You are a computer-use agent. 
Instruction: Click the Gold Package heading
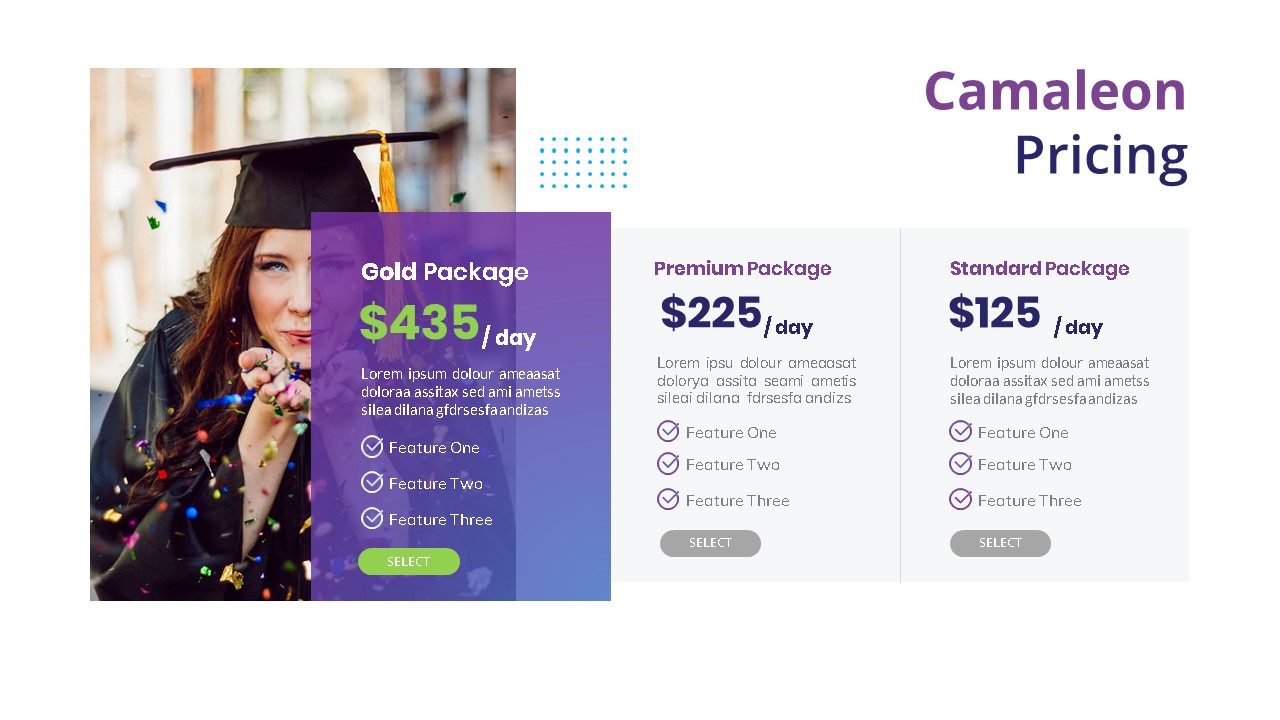coord(444,272)
